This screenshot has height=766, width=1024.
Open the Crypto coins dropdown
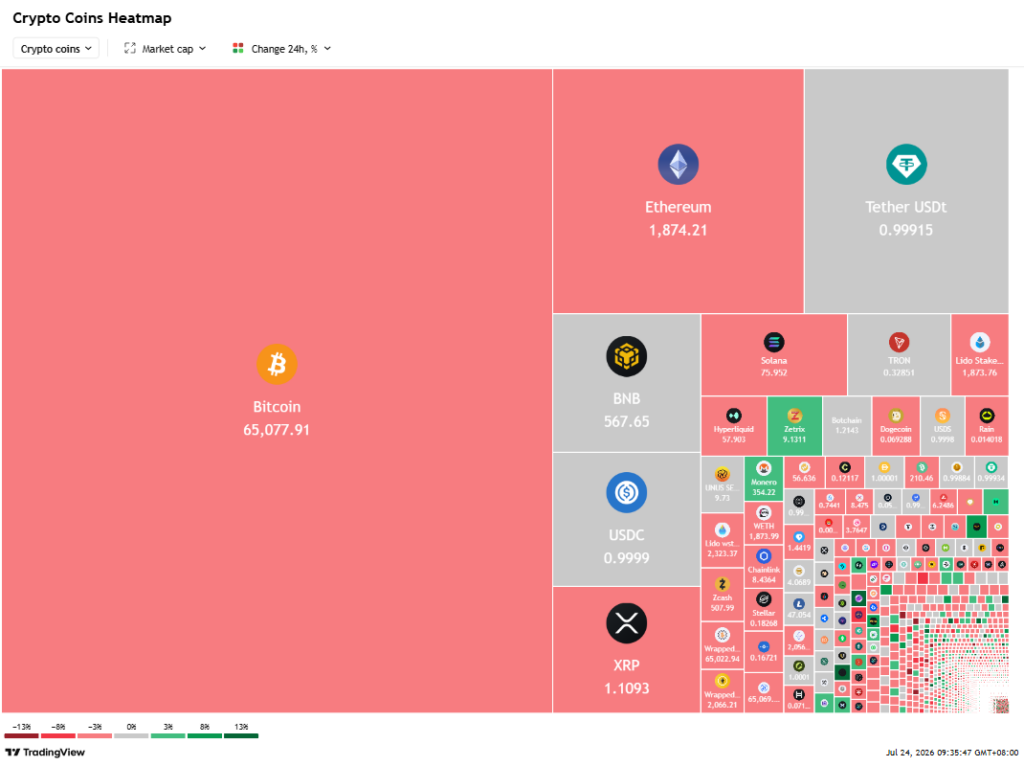tap(56, 48)
